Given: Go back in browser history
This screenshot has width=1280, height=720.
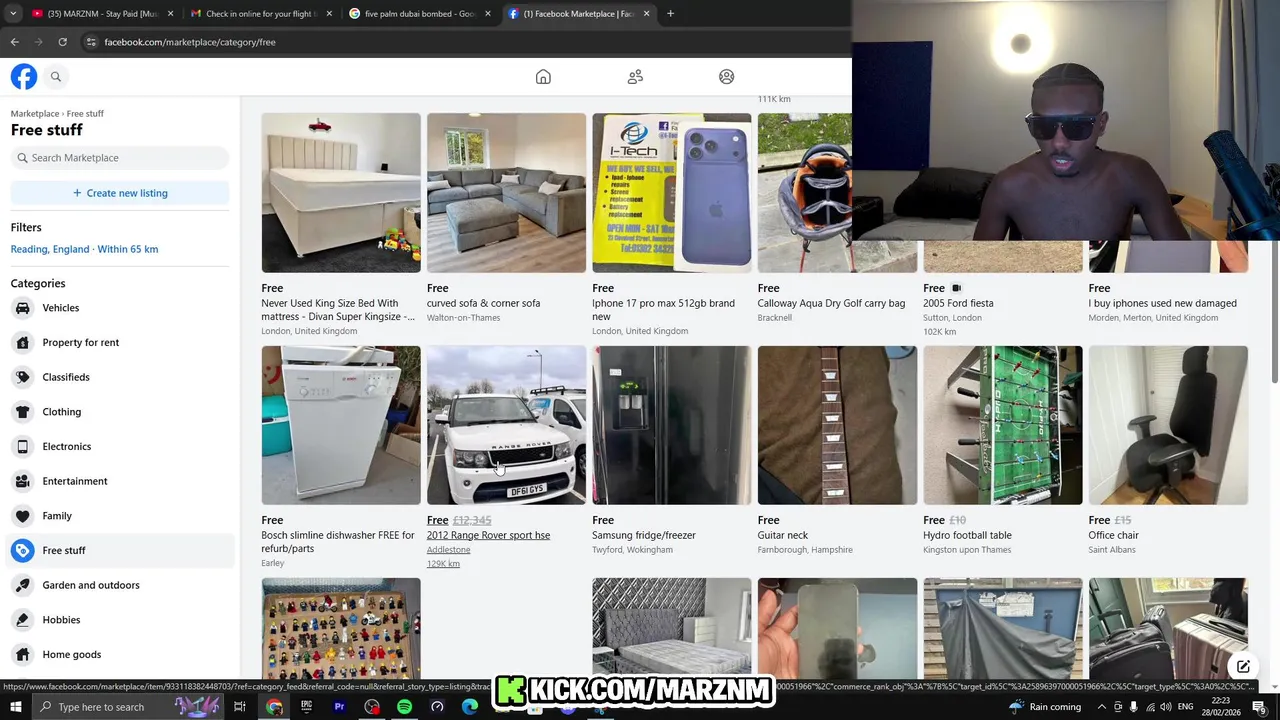Looking at the screenshot, I should click(14, 42).
